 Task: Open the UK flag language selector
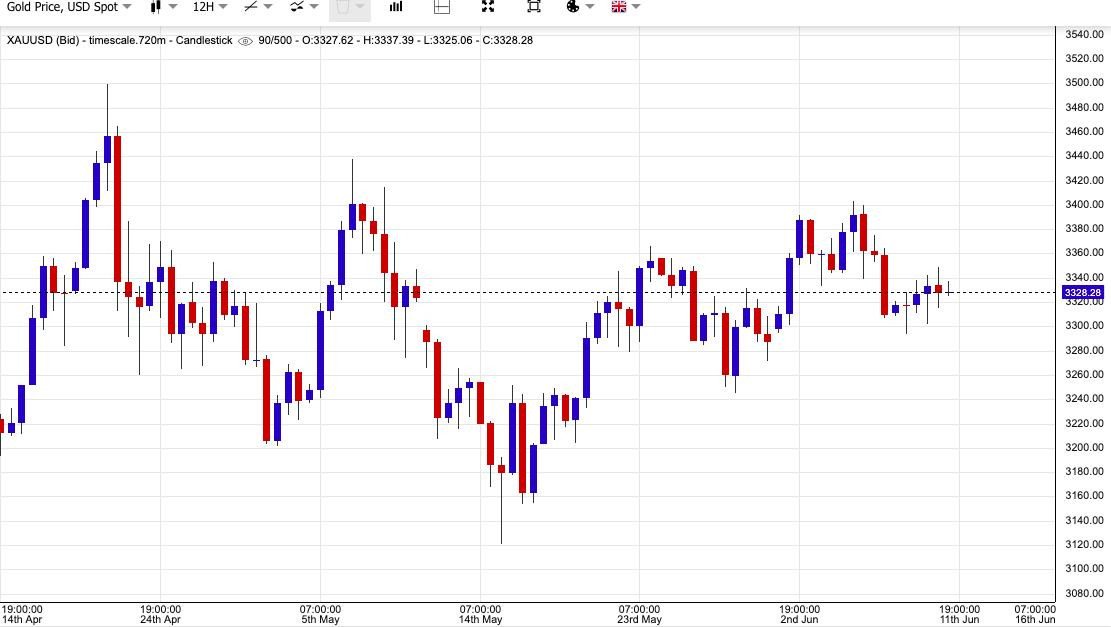tap(618, 7)
